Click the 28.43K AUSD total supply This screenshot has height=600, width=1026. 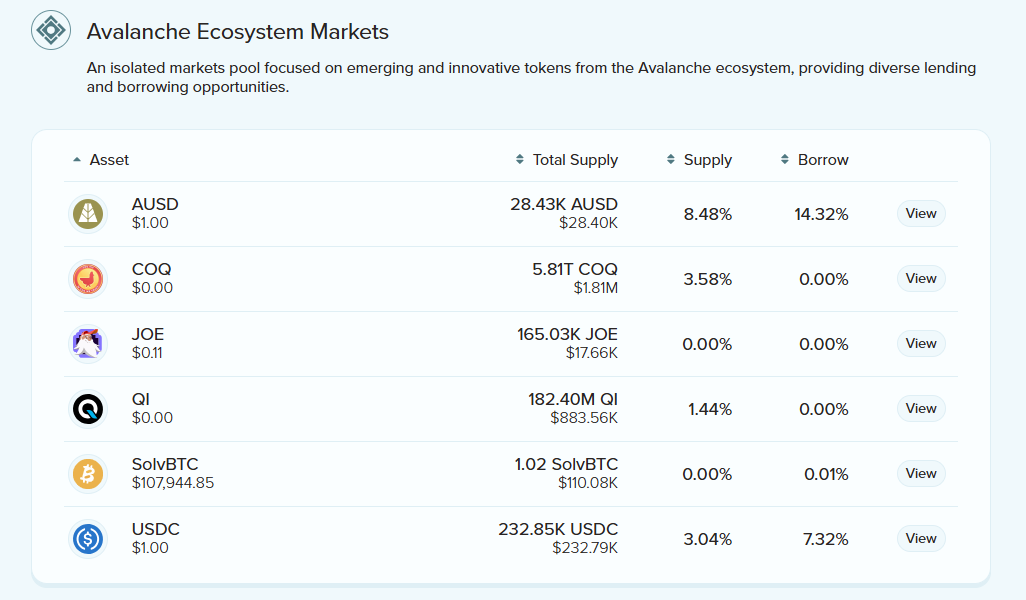564,204
